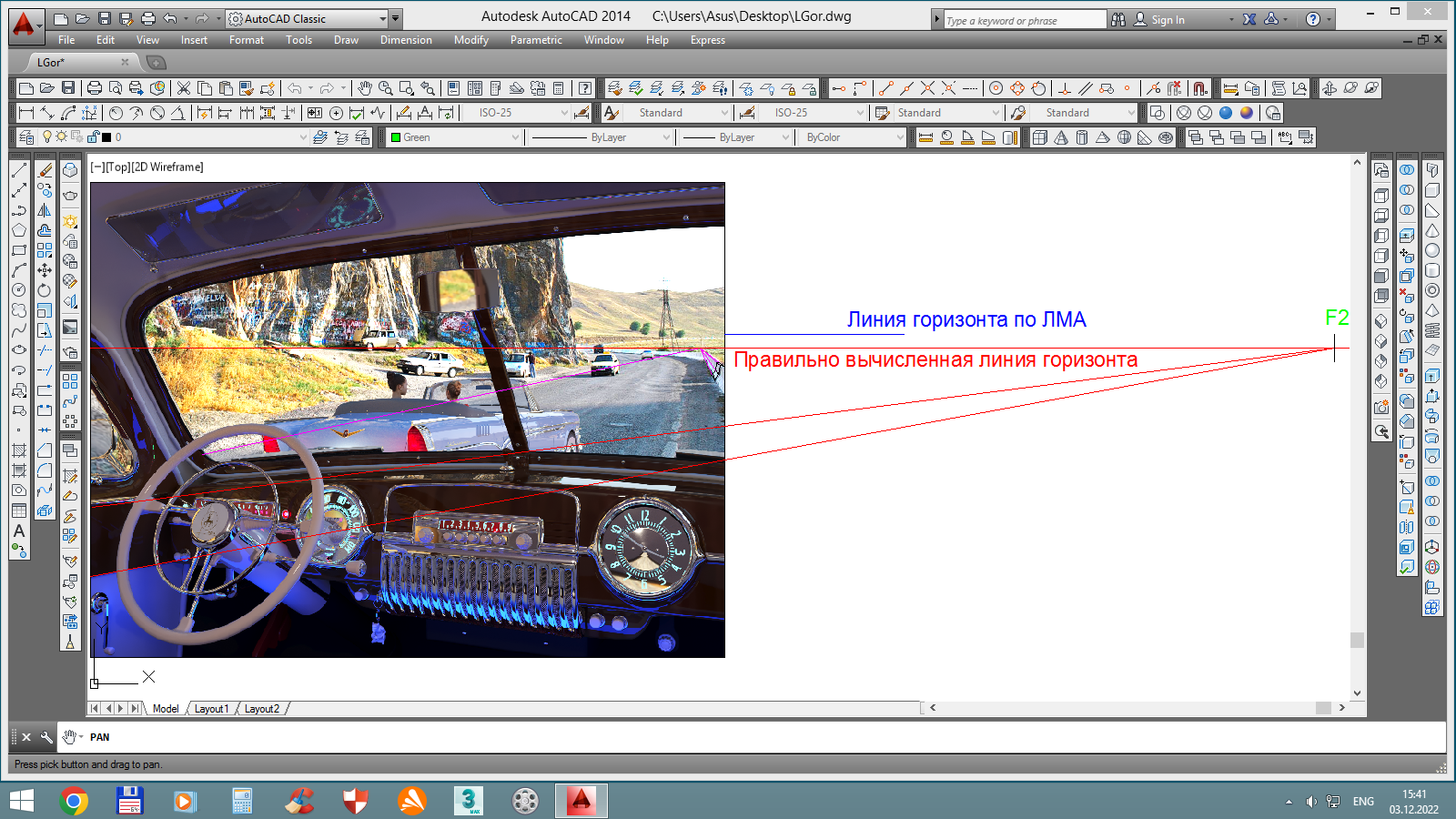Select the Polygon draw tool

click(18, 230)
